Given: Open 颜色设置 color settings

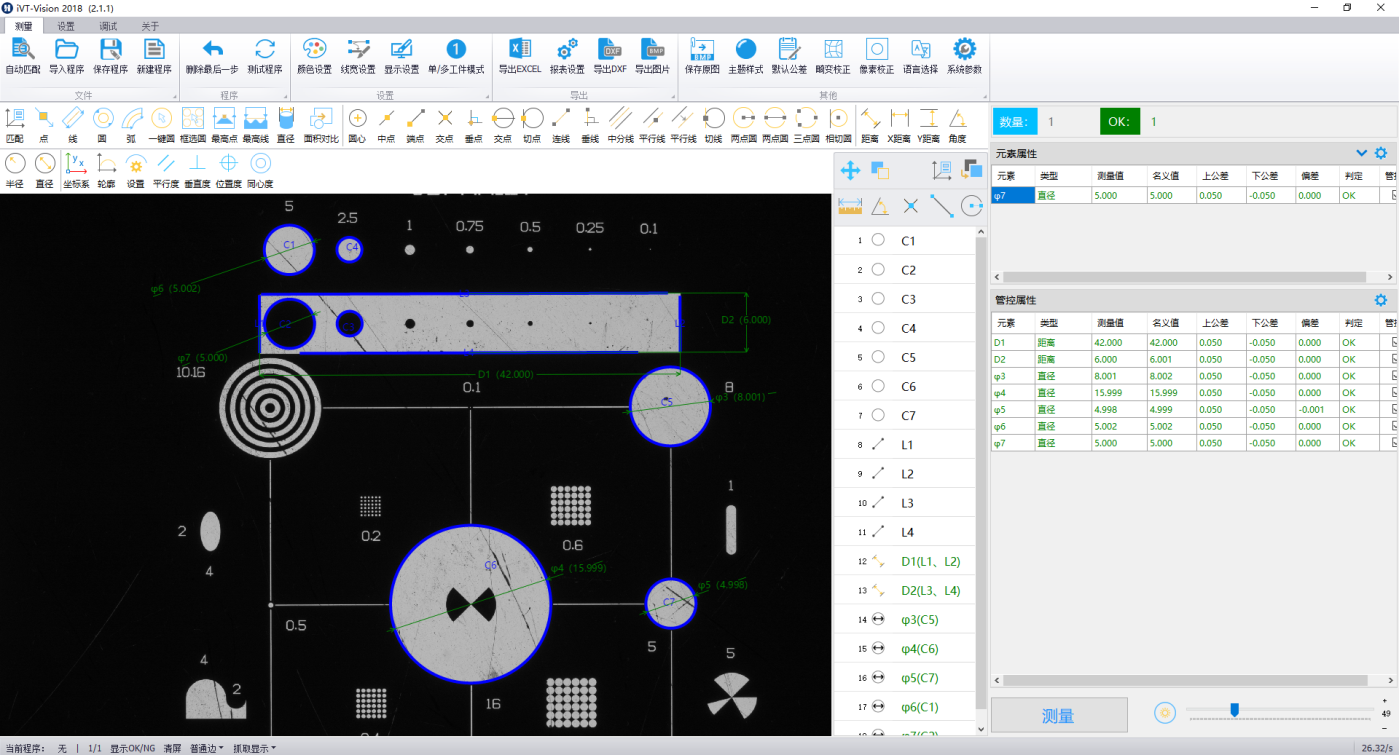Looking at the screenshot, I should (x=314, y=54).
